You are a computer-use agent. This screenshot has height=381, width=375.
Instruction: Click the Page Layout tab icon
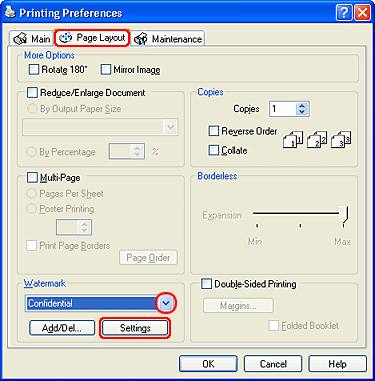click(x=65, y=38)
